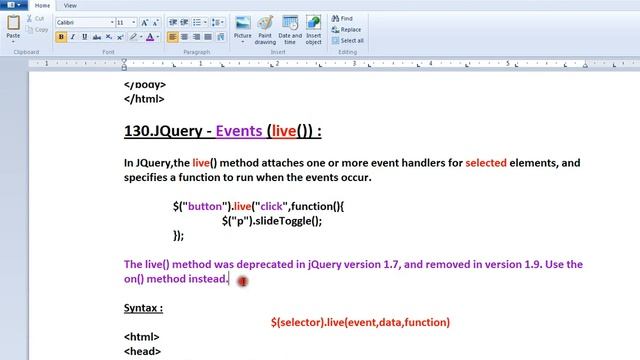640x360 pixels.
Task: Click the Shrink font icon
Action: 156,22
